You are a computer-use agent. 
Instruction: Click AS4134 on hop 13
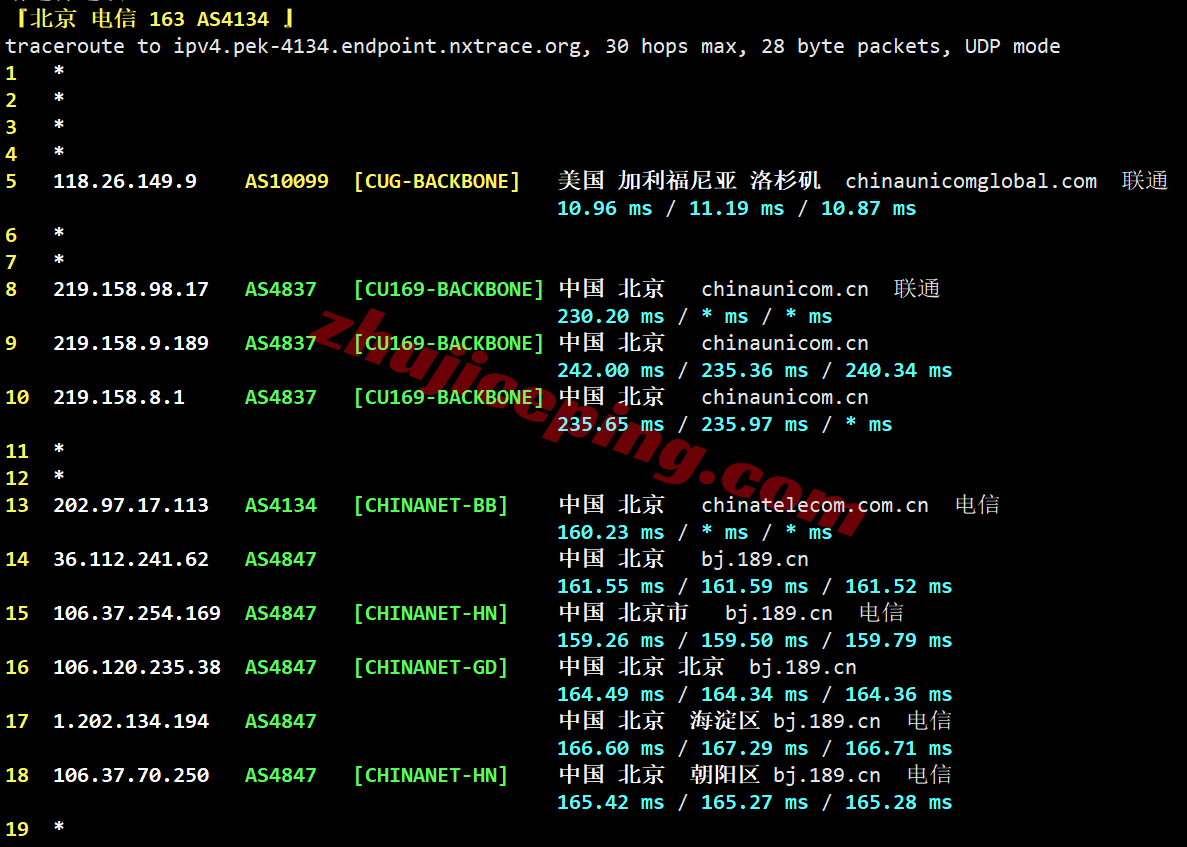coord(281,506)
